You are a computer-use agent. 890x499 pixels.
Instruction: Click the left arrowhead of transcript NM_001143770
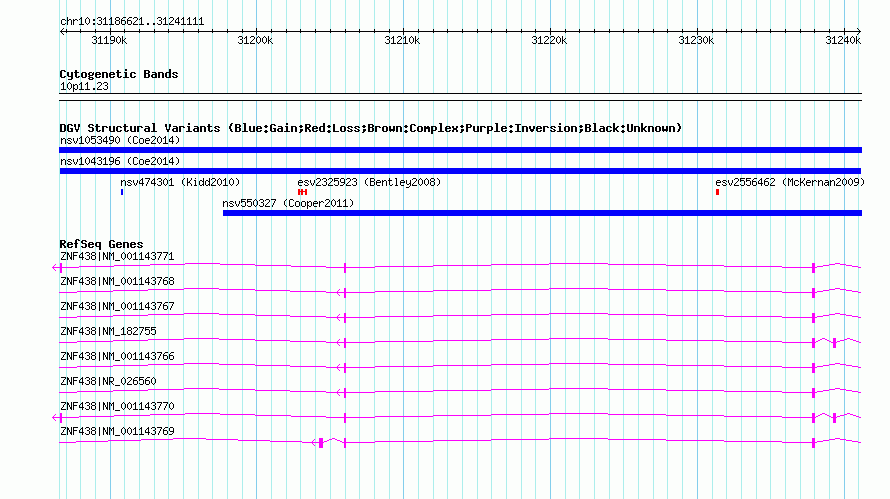(56, 417)
